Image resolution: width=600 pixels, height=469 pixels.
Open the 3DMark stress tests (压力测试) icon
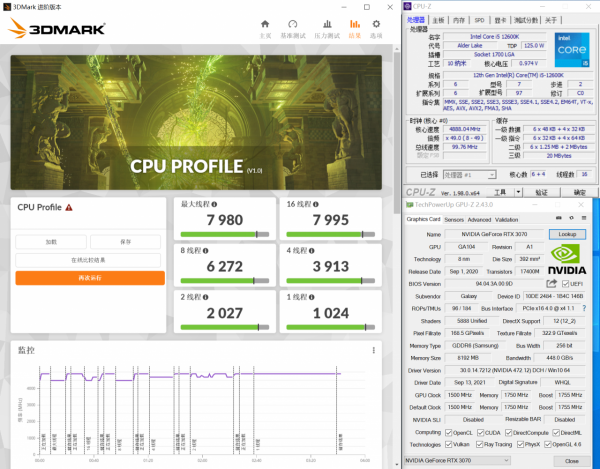click(x=327, y=24)
